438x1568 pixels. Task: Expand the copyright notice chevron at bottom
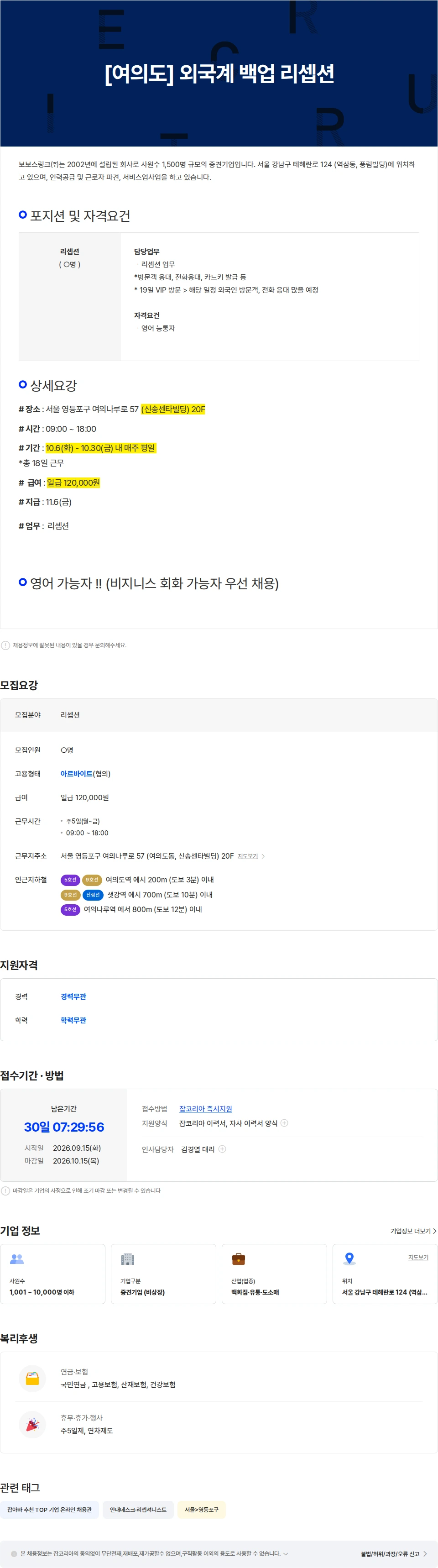(286, 1553)
